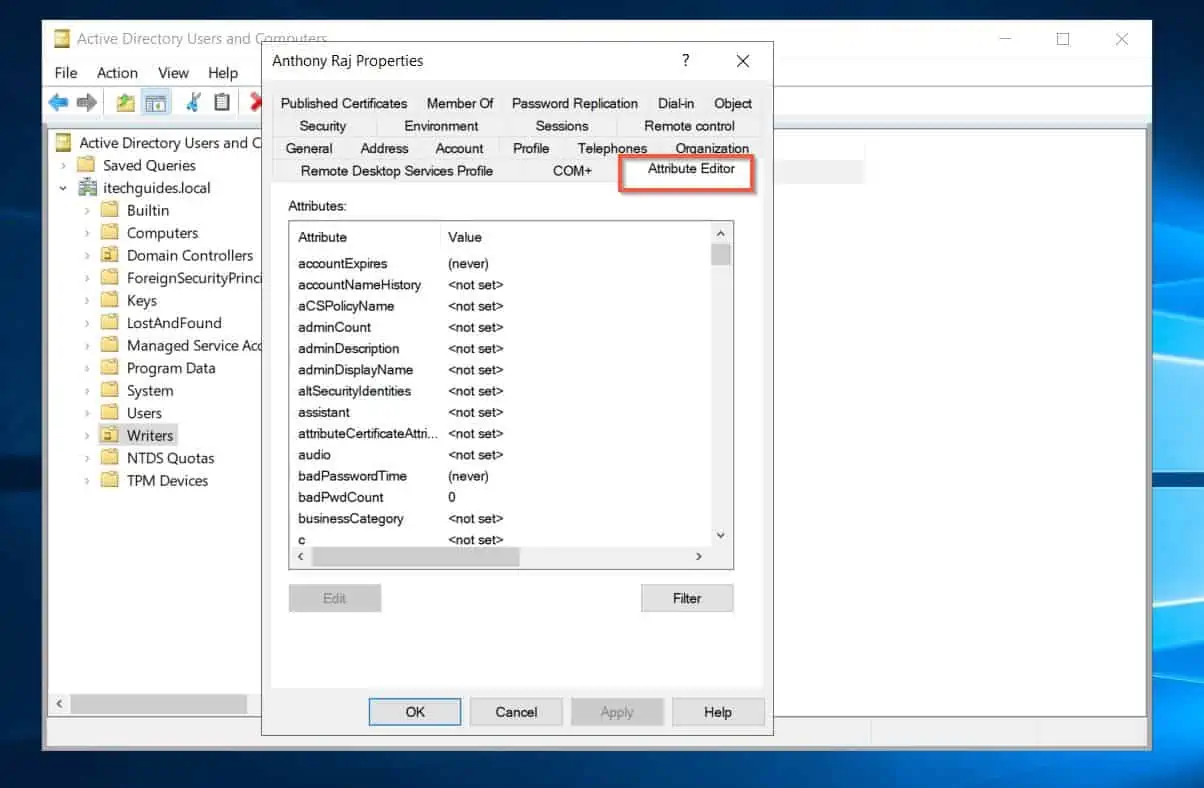Viewport: 1204px width, 788px height.
Task: Click the console tree scroll-left arrow
Action: point(59,704)
